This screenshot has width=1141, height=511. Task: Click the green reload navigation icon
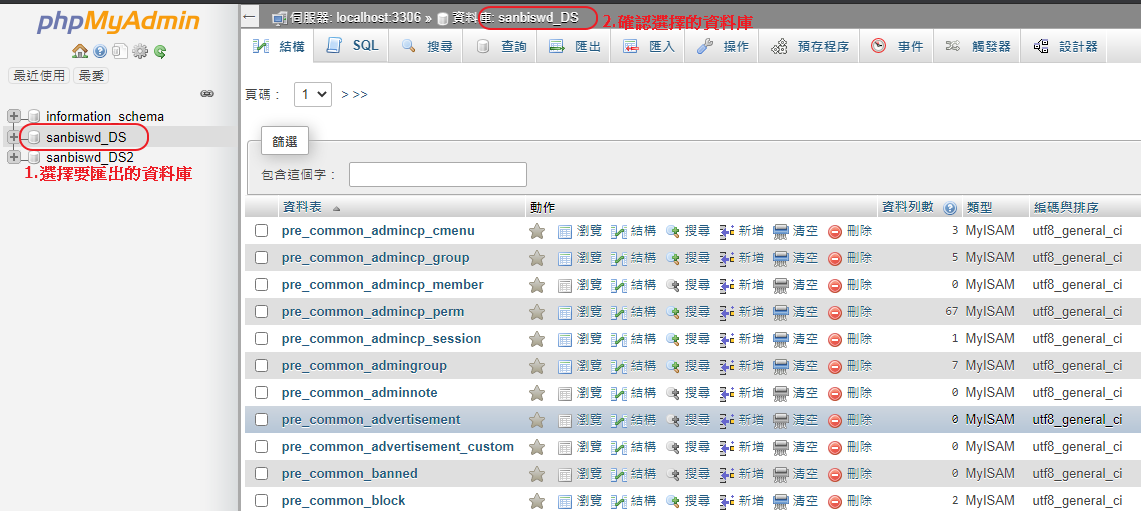pyautogui.click(x=160, y=51)
